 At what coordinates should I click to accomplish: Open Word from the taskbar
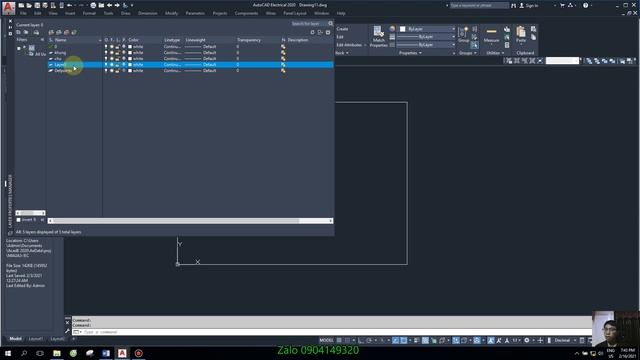pos(106,353)
